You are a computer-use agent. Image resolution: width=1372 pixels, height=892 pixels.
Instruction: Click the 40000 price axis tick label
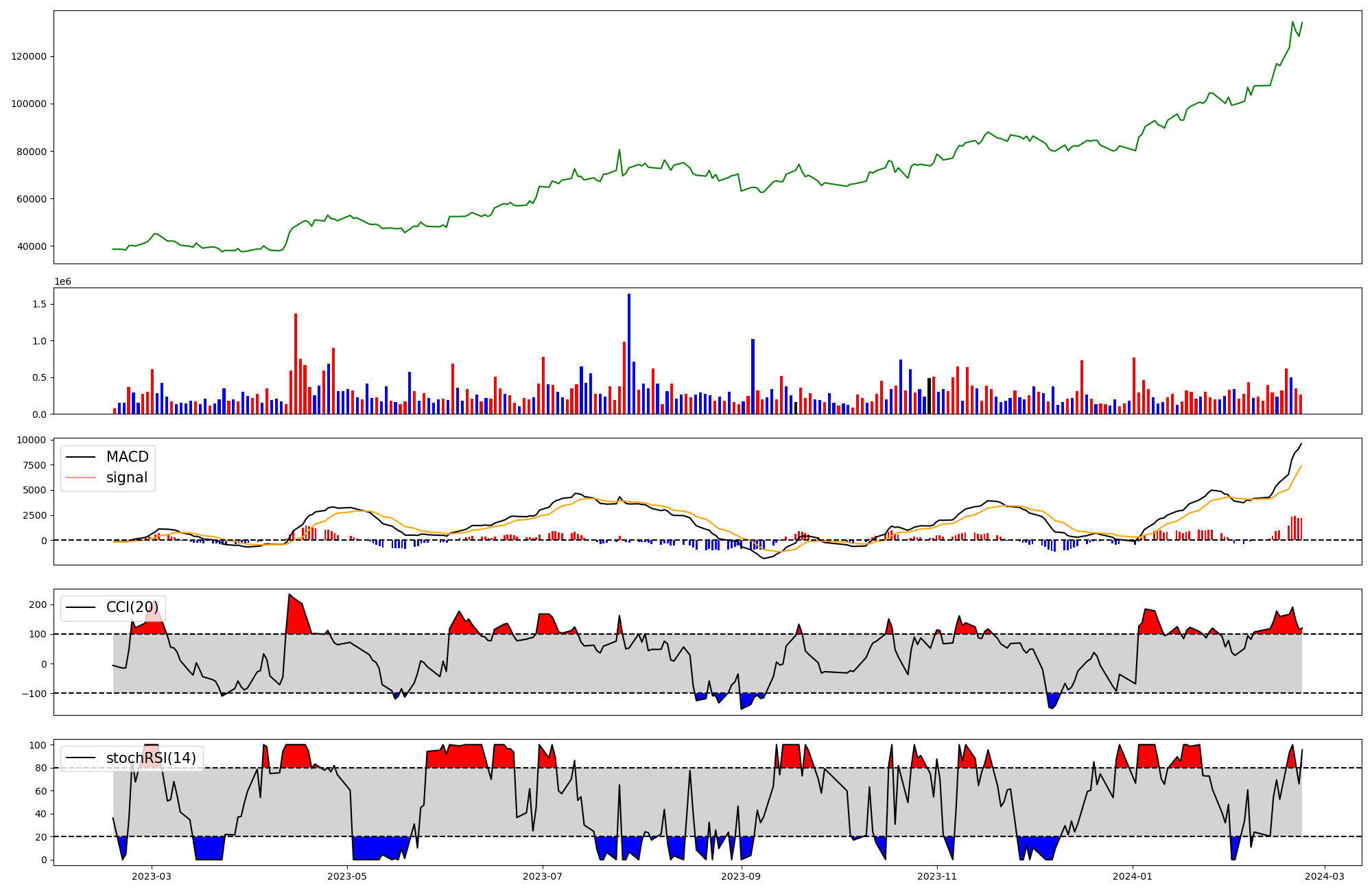(x=32, y=246)
